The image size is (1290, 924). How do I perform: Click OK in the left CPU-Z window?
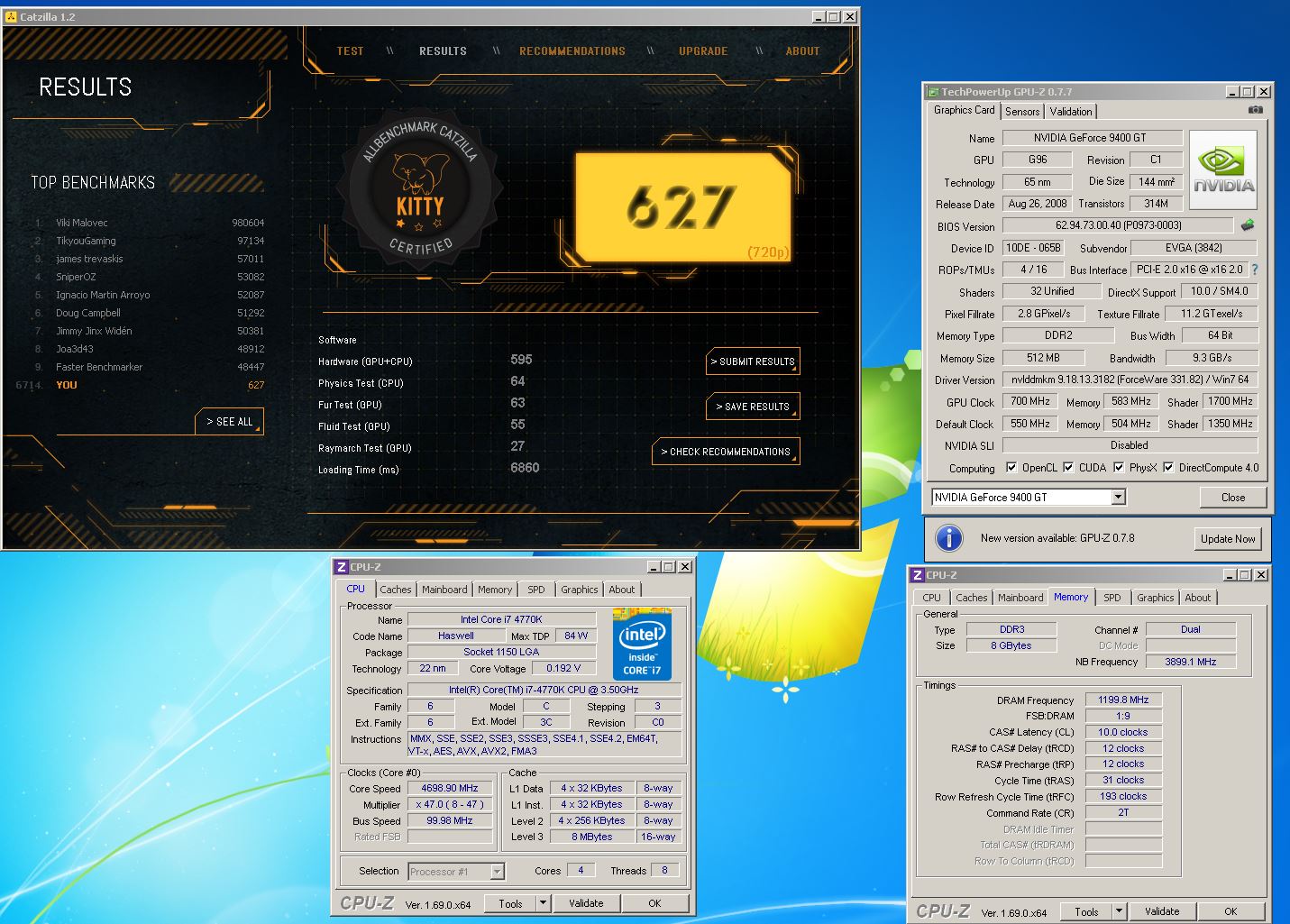point(654,903)
